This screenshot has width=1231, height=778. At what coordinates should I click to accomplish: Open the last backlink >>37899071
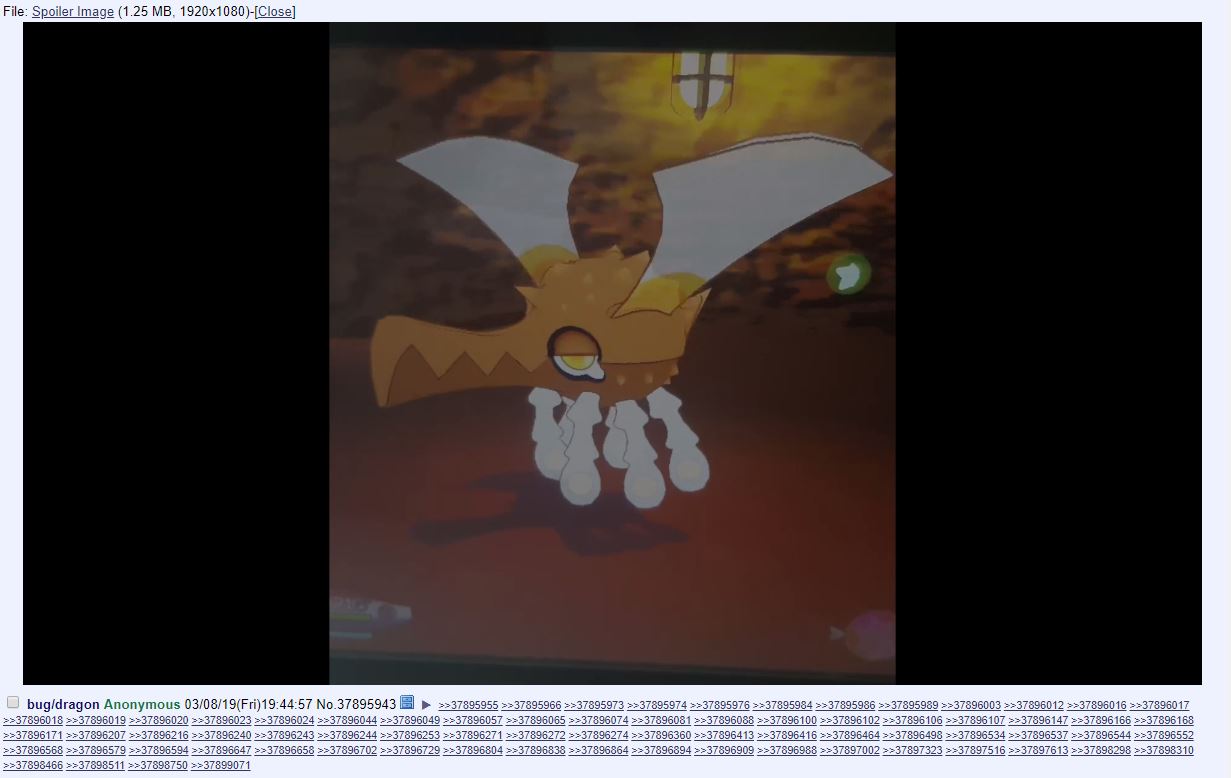221,766
